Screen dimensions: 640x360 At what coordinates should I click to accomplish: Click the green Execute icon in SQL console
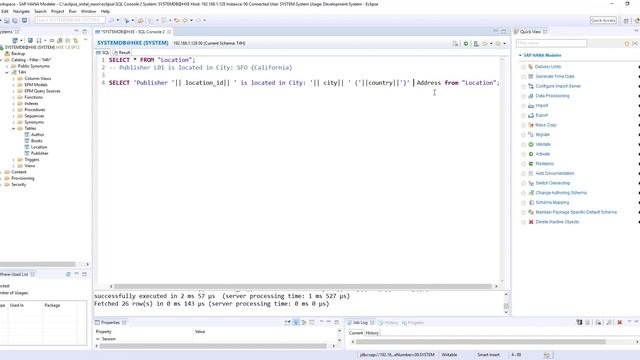tap(466, 43)
